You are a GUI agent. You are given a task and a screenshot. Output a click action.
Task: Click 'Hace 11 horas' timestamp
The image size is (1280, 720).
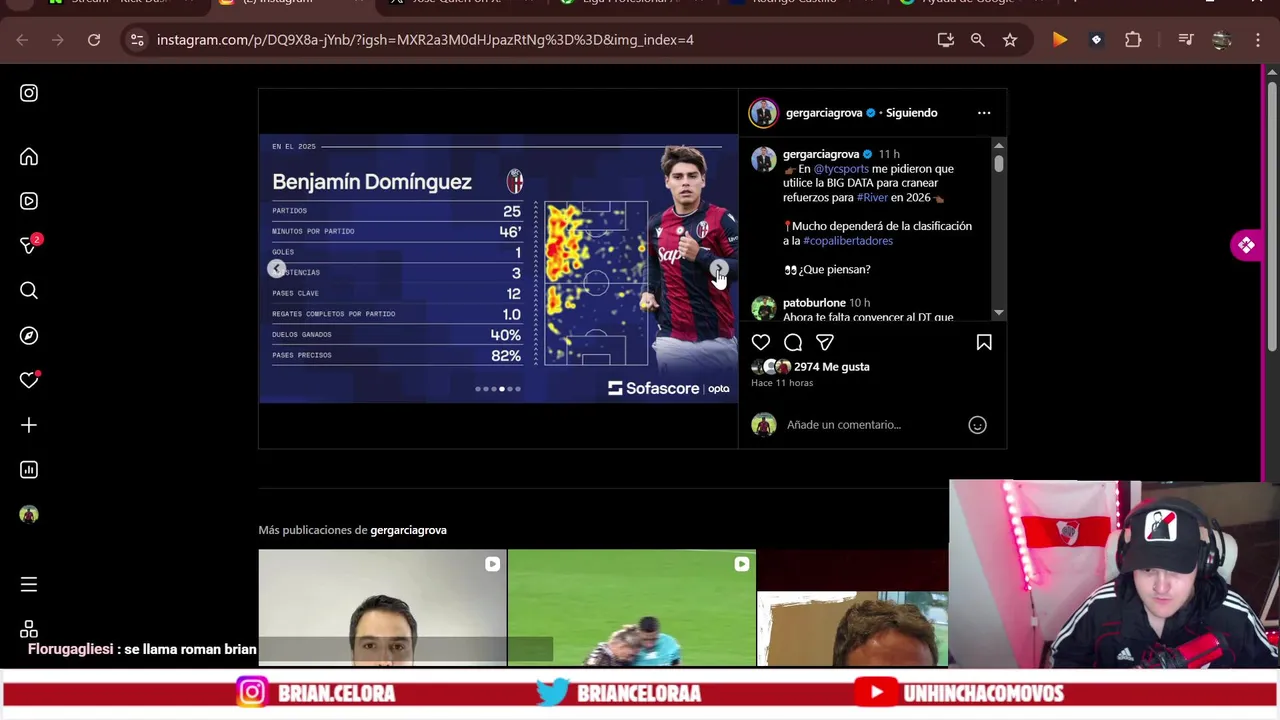pos(782,383)
